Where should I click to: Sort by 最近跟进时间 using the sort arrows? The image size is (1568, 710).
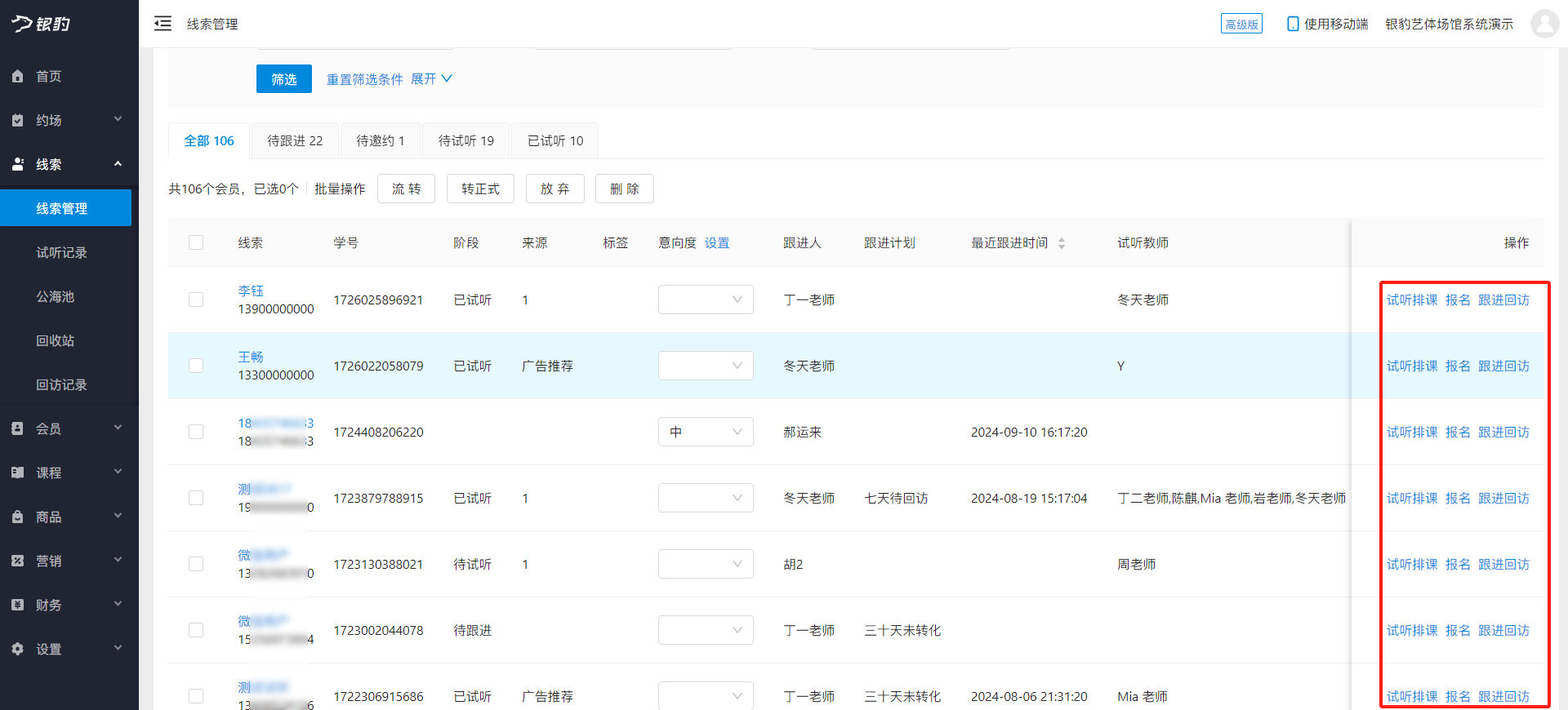tap(1062, 243)
